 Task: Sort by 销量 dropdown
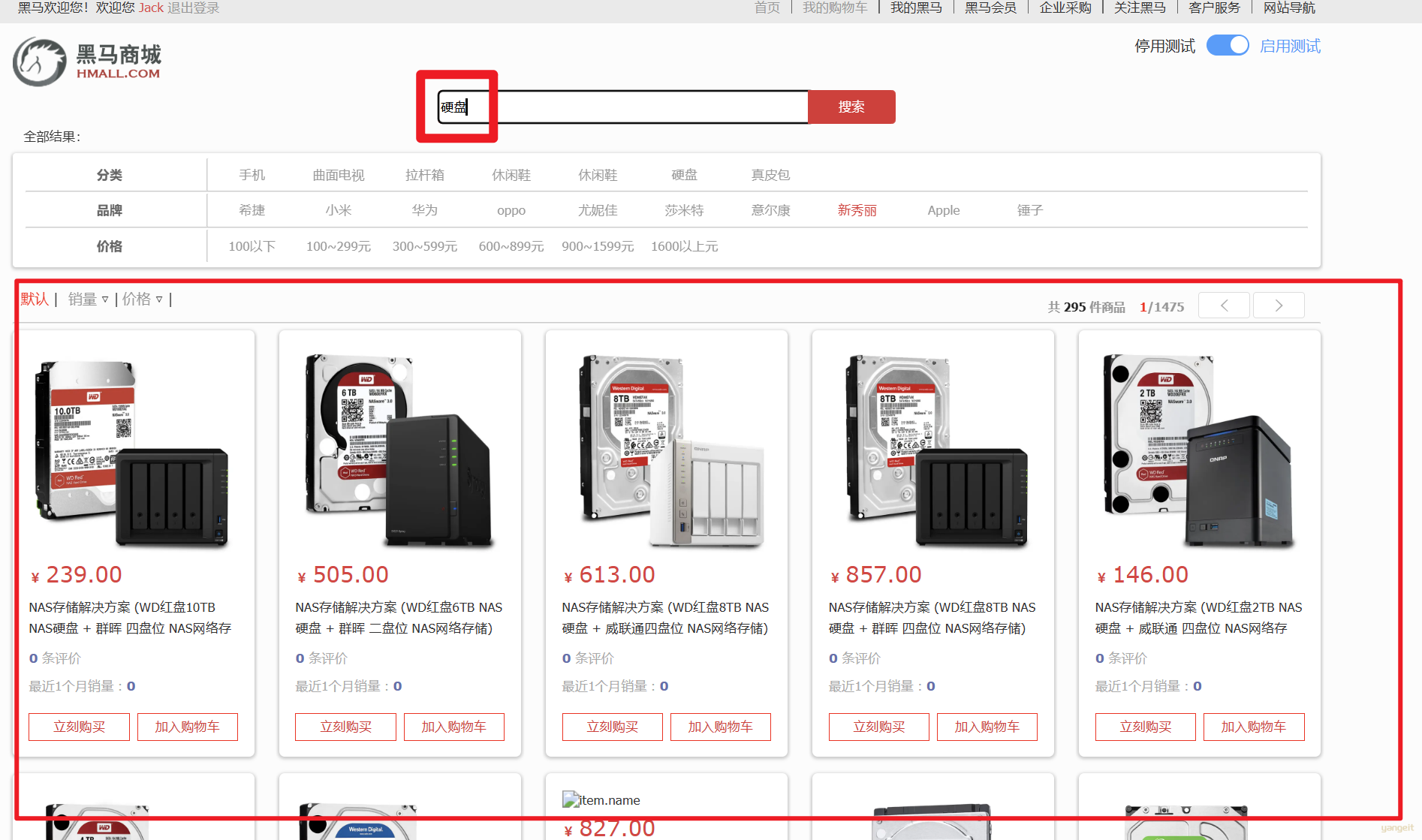(88, 300)
